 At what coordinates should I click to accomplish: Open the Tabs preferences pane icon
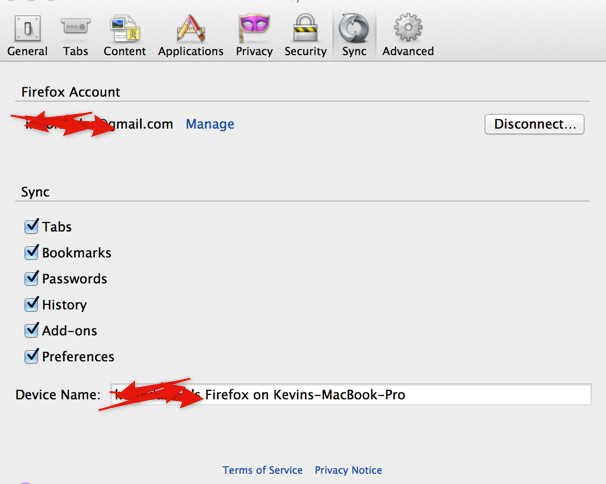75,28
